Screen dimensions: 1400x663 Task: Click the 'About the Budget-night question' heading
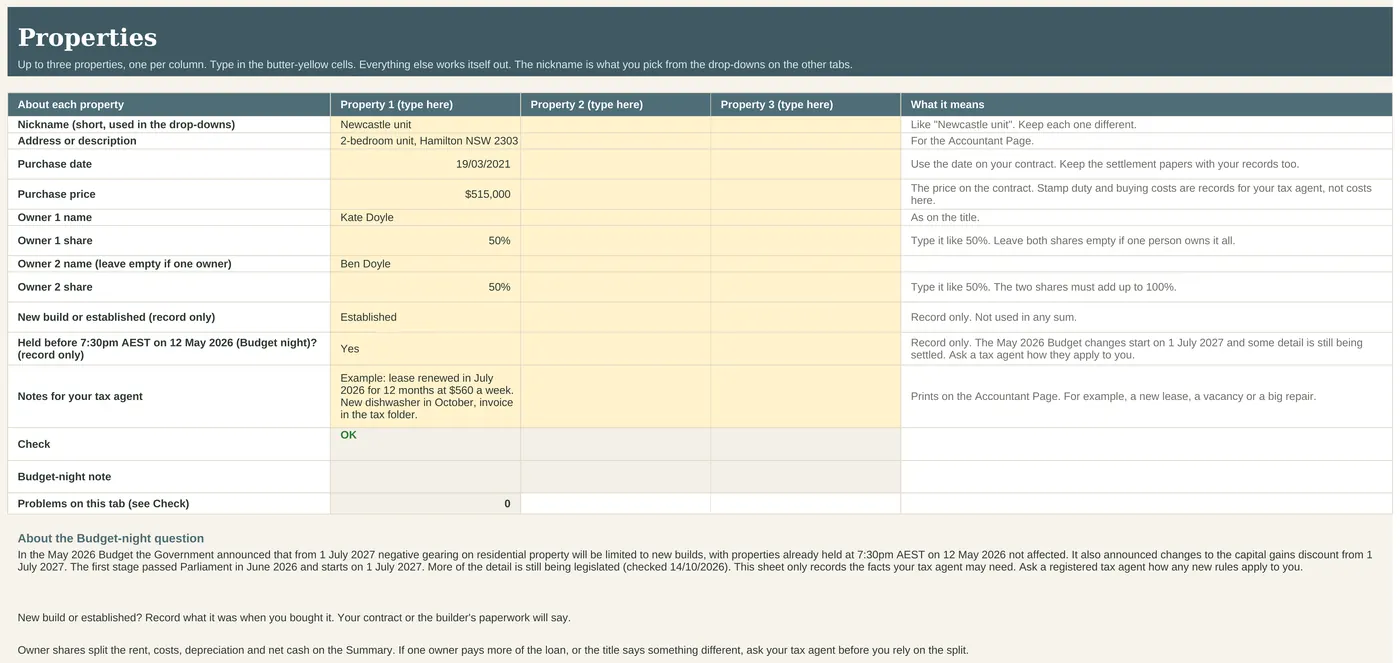(111, 538)
